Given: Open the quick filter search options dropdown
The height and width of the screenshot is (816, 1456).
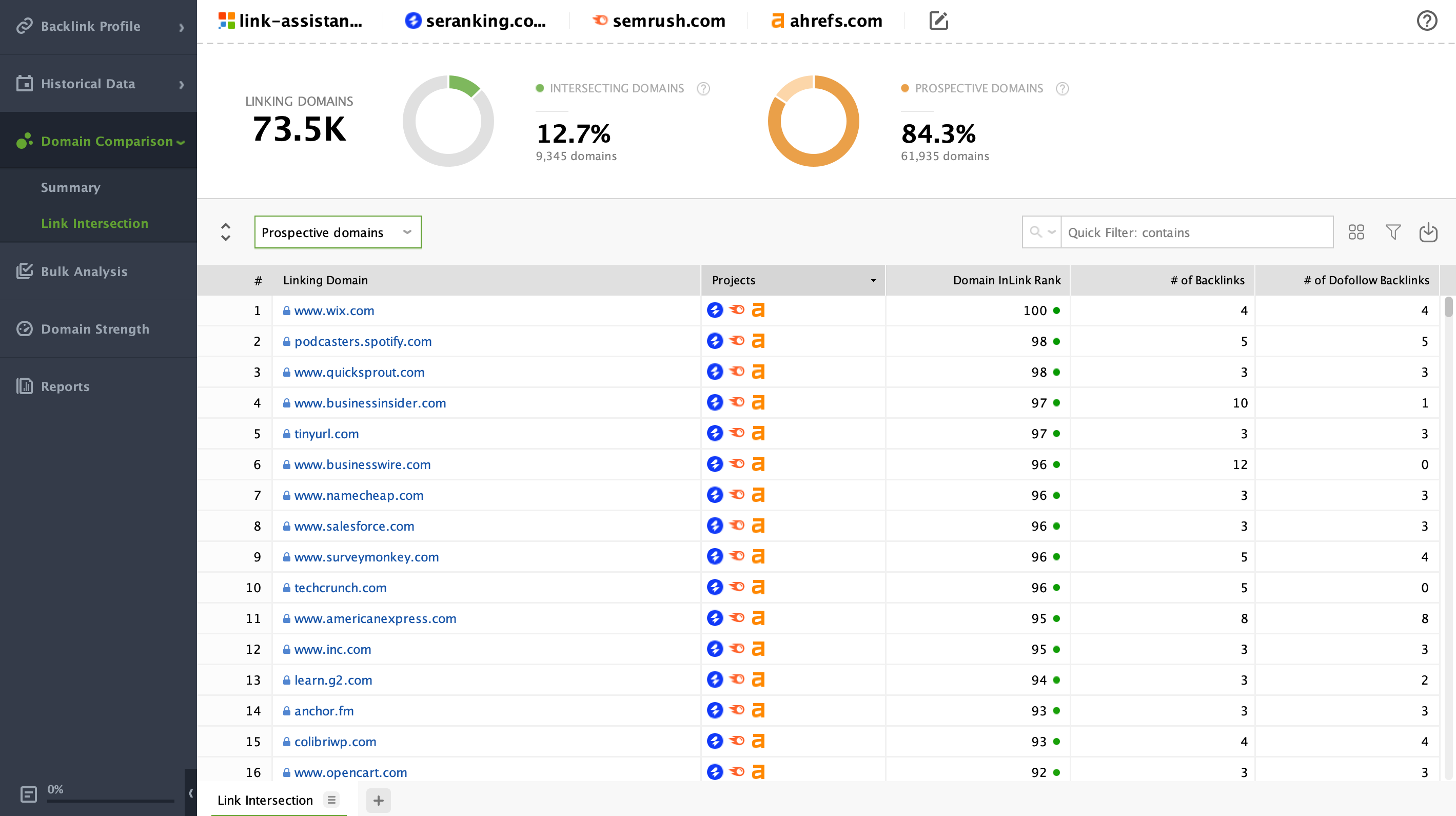Looking at the screenshot, I should point(1041,232).
